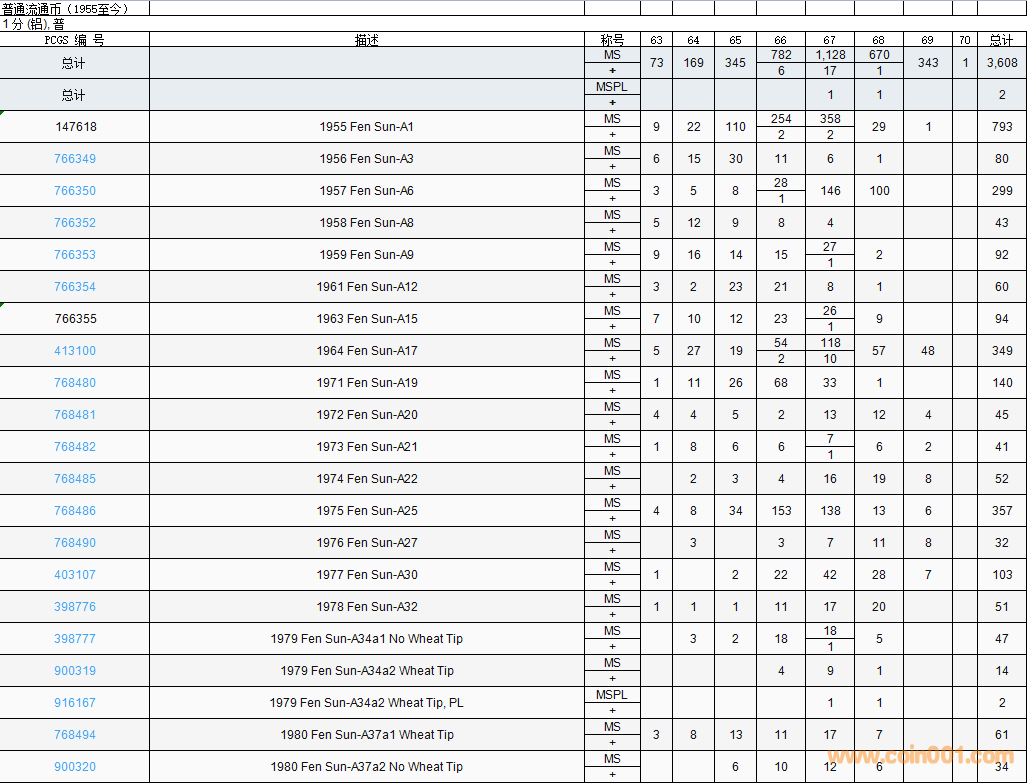Click the grade 67 column header
This screenshot has width=1027, height=783.
pyautogui.click(x=830, y=40)
